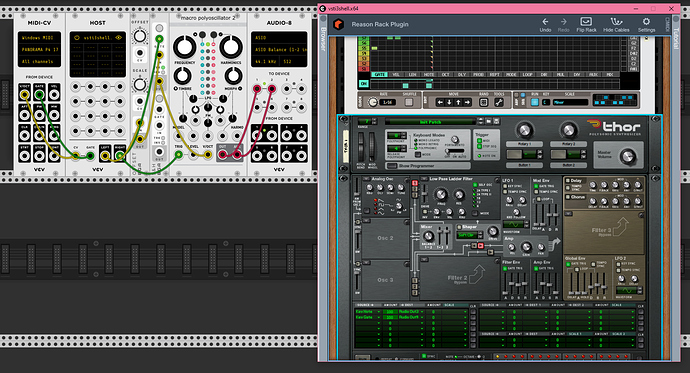690x373 pixels.
Task: Click the Reason Rack Plugin logo icon
Action: pos(338,24)
